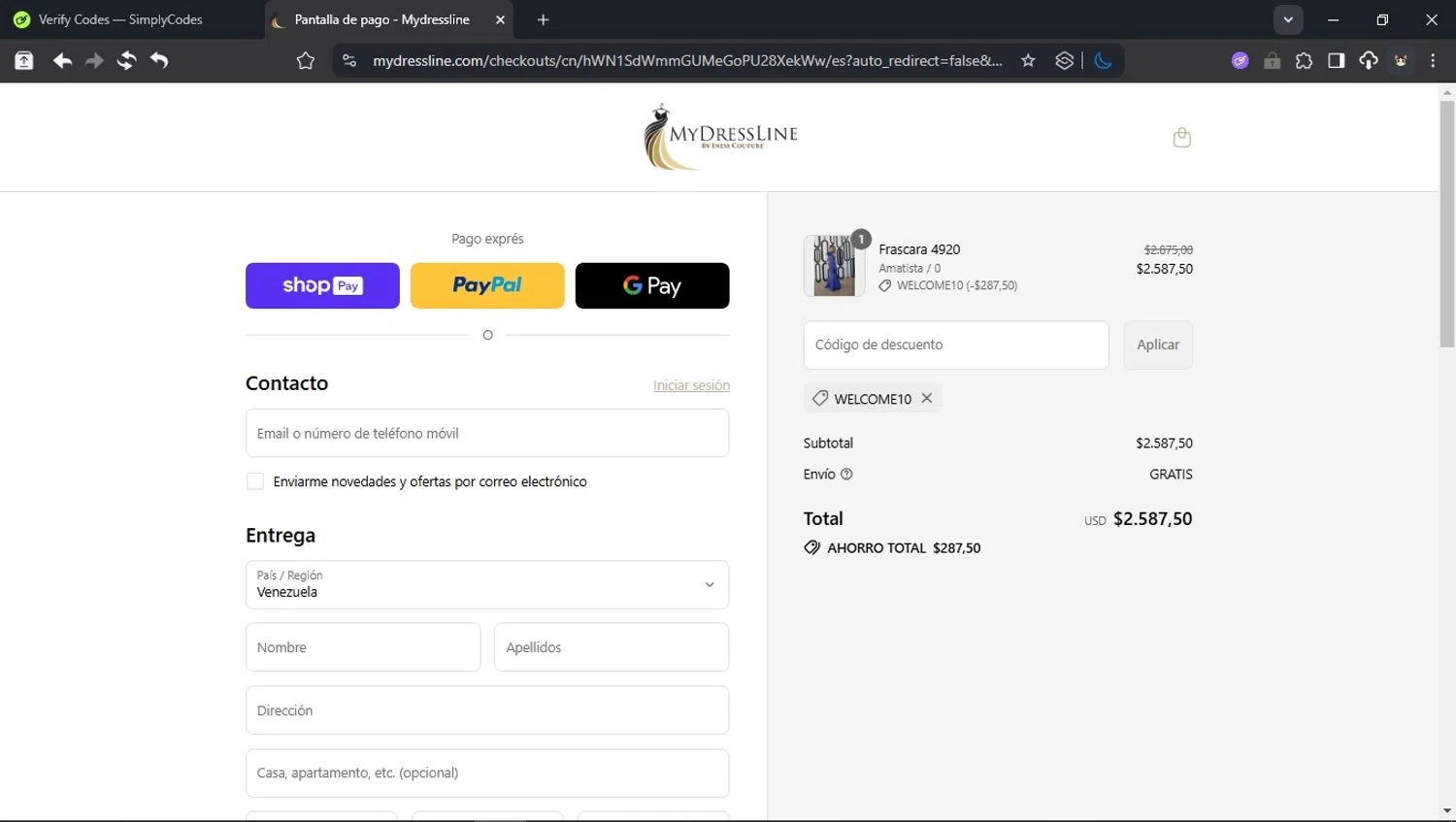Click the Subtotal $2.587,50 value
The height and width of the screenshot is (822, 1456).
1164,443
